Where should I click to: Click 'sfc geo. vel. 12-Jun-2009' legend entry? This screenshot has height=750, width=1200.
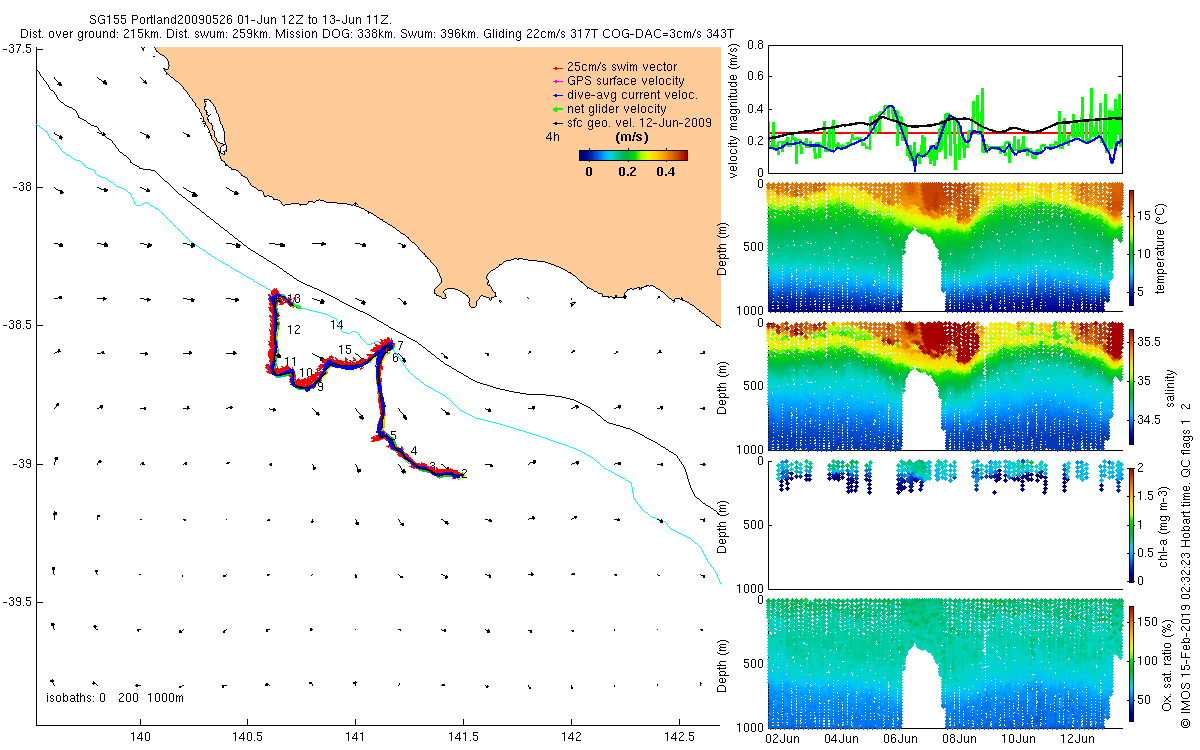pyautogui.click(x=631, y=123)
